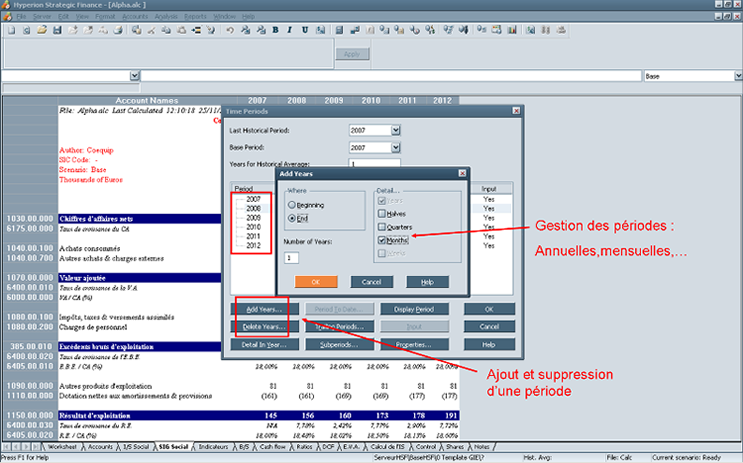Click the undo arrow icon
Image resolution: width=743 pixels, height=463 pixels.
click(230, 30)
